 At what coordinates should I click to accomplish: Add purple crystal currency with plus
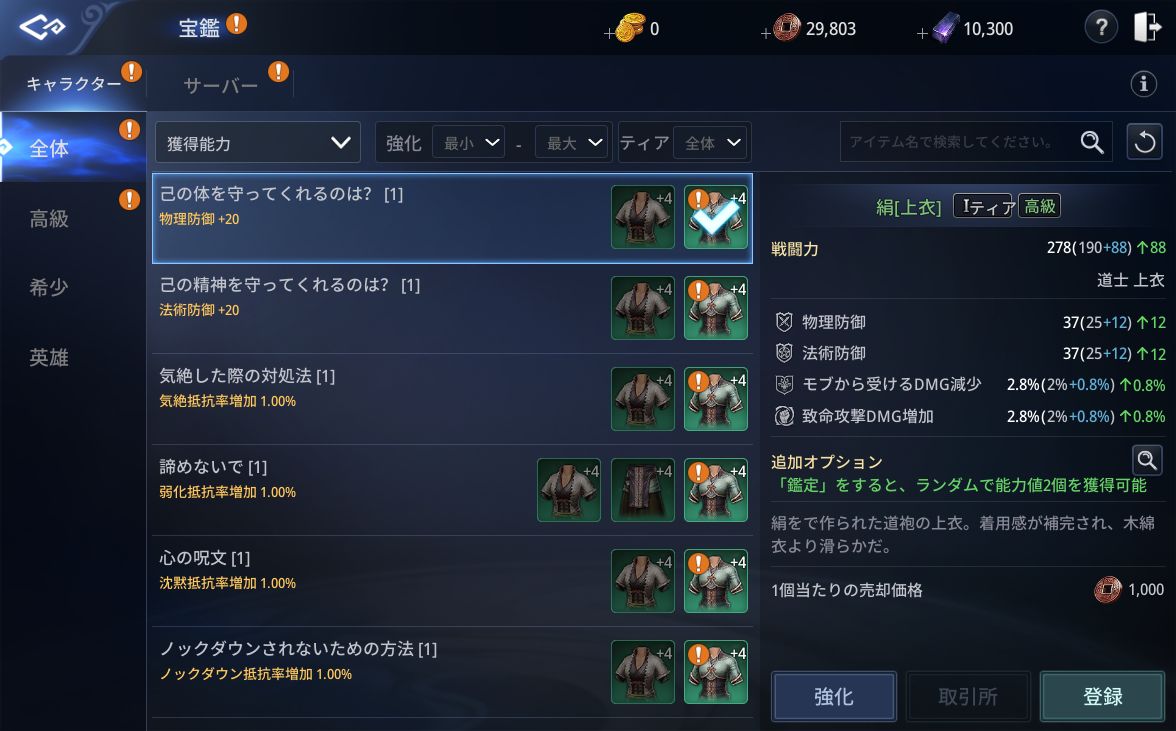[x=922, y=33]
